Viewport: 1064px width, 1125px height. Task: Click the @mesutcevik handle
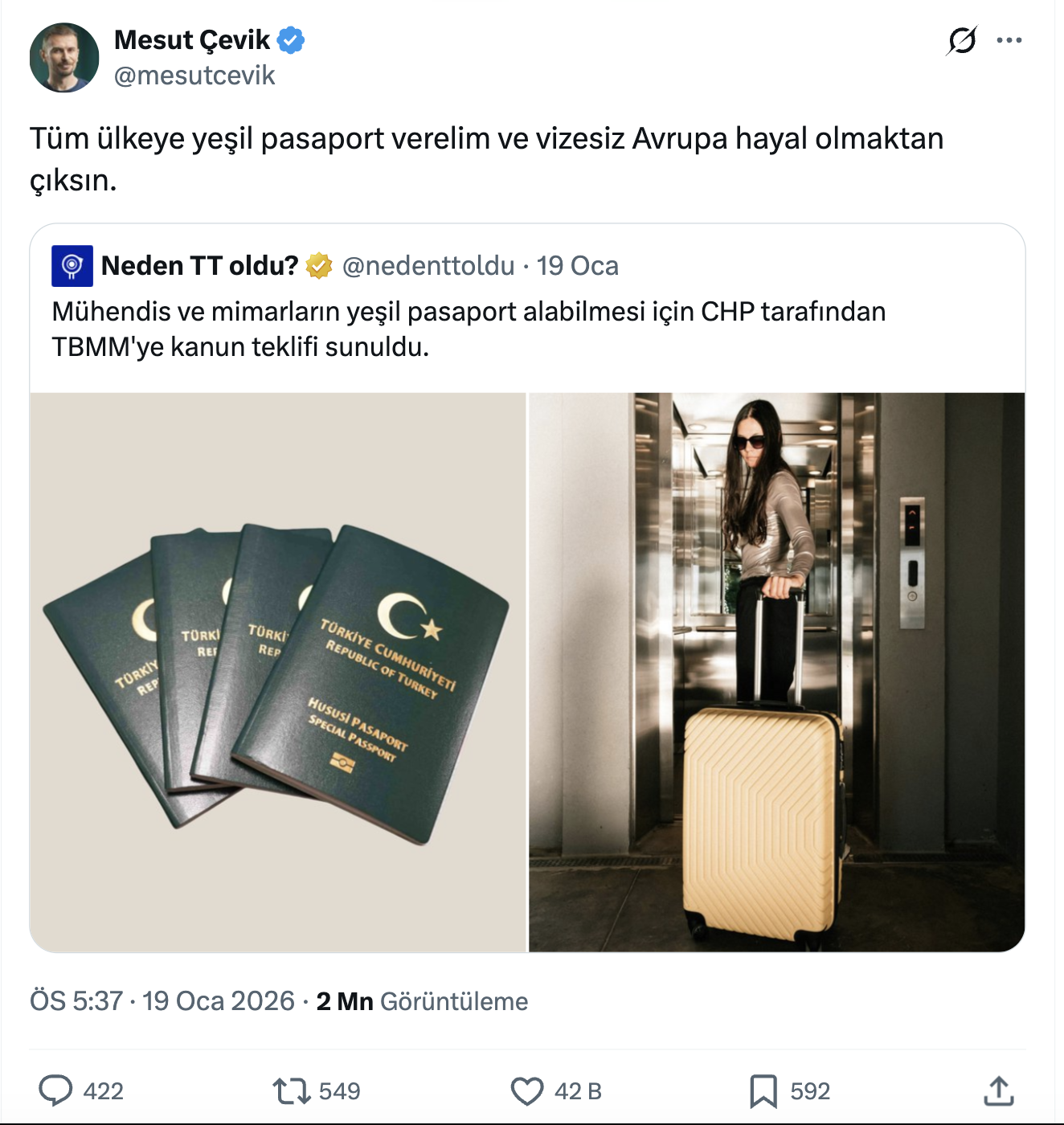pyautogui.click(x=194, y=76)
